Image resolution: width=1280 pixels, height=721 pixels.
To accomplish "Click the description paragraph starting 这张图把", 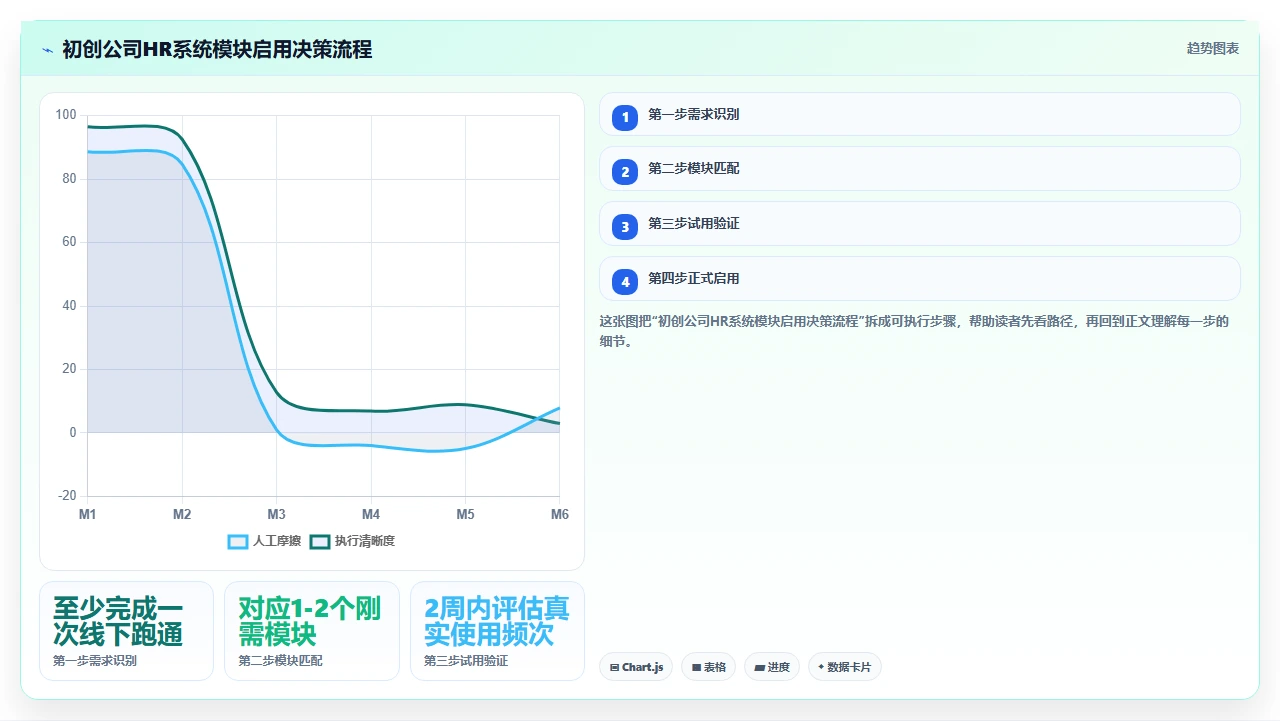I will coord(914,331).
